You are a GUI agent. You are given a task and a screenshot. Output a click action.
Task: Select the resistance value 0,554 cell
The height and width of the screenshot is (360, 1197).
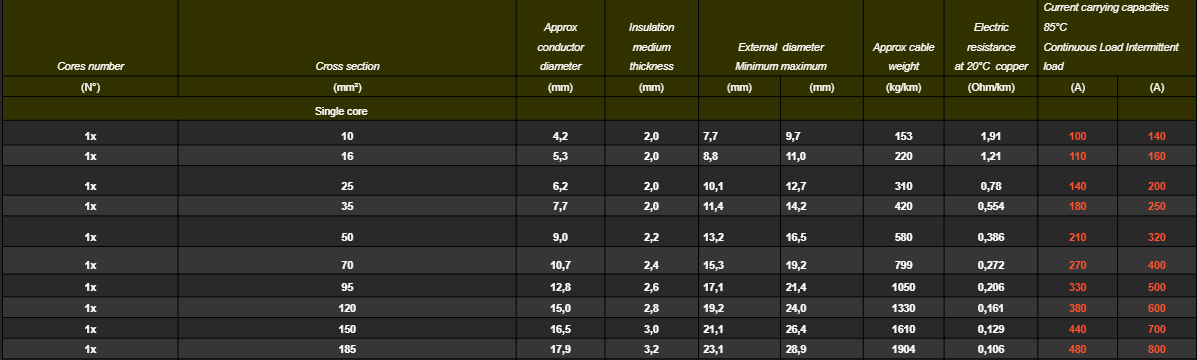(991, 205)
